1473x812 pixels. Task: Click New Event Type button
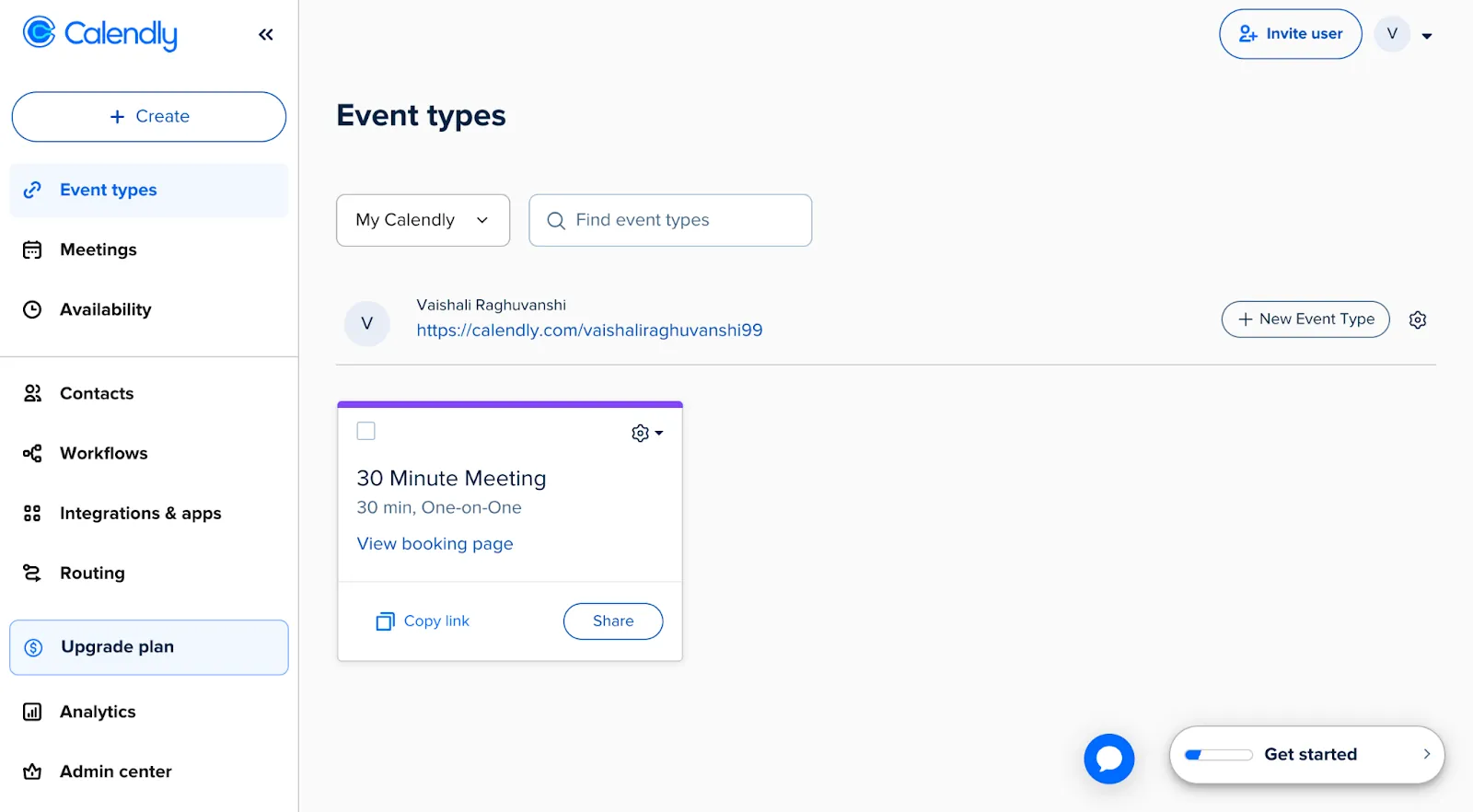coord(1305,319)
